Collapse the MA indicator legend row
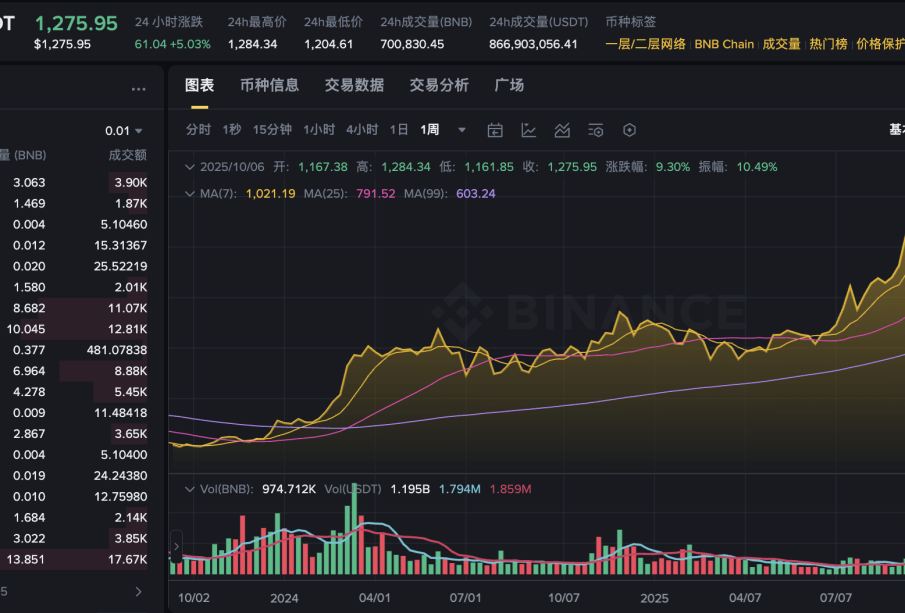The image size is (905, 613). tap(189, 193)
